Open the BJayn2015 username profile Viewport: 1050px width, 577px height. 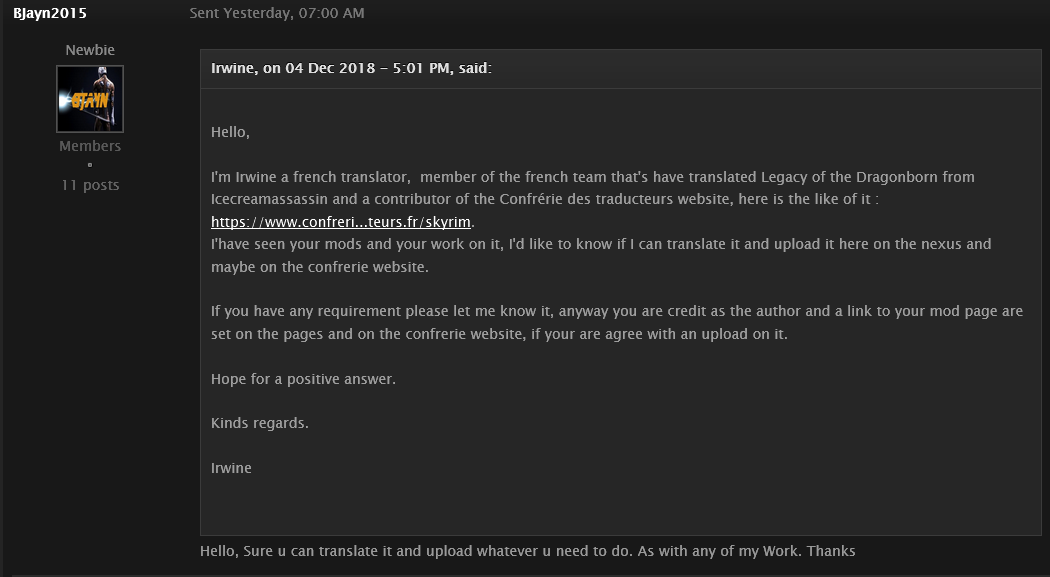click(x=50, y=13)
